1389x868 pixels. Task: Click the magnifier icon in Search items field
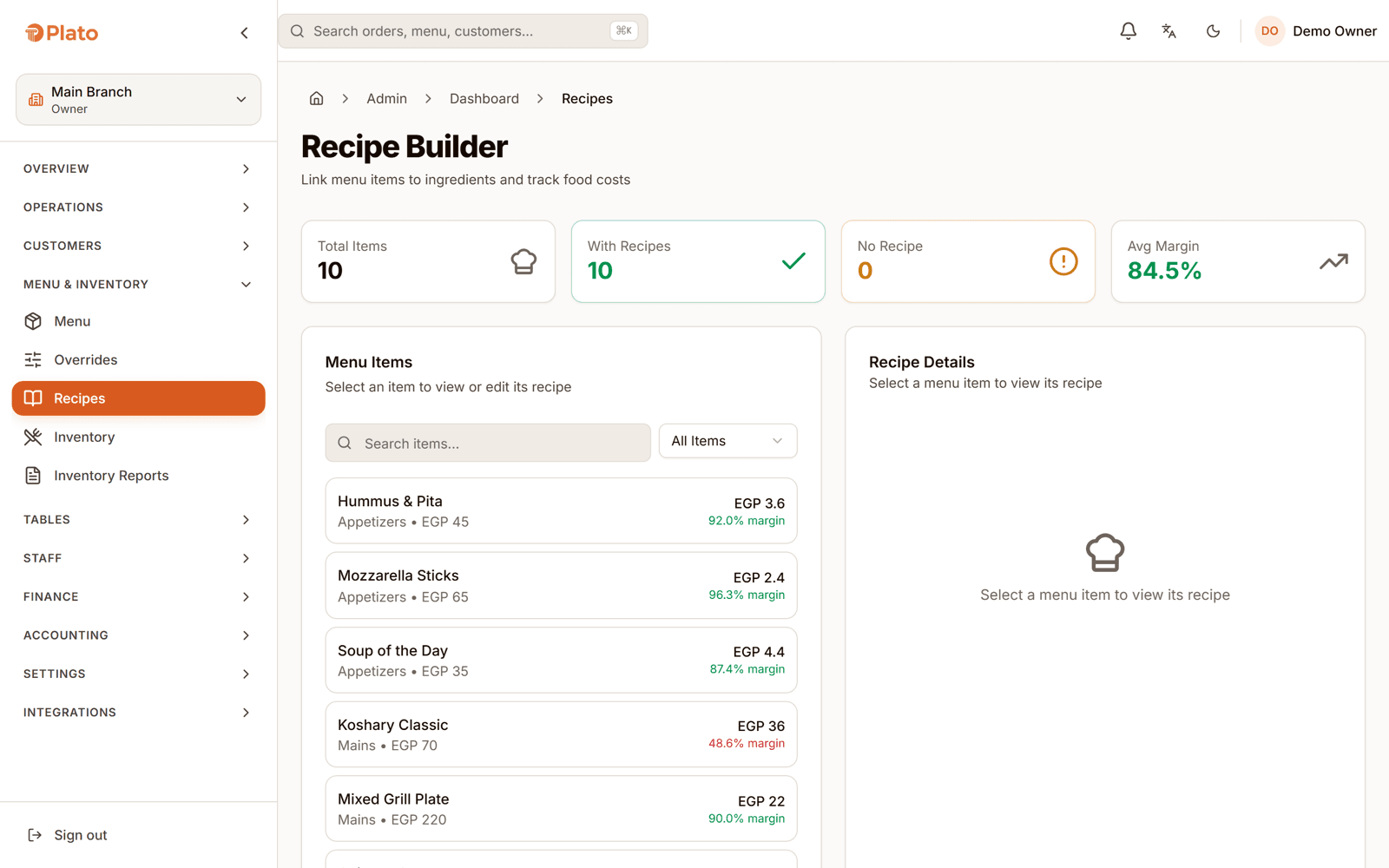[345, 443]
